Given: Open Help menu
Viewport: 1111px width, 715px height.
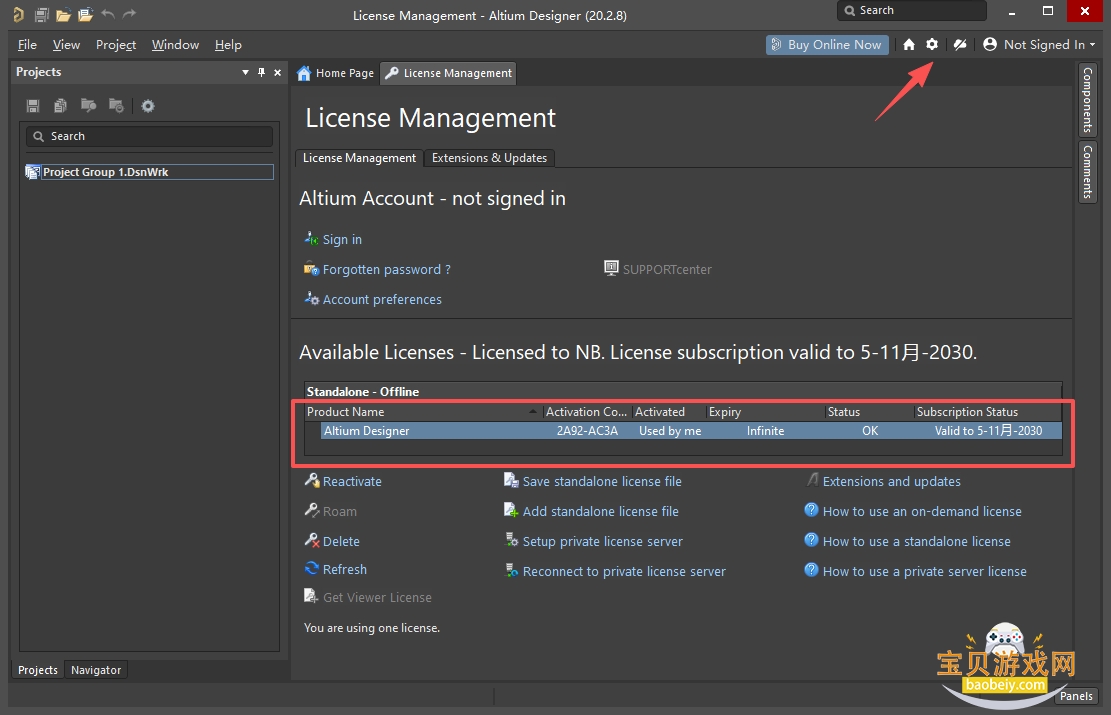Looking at the screenshot, I should 228,45.
